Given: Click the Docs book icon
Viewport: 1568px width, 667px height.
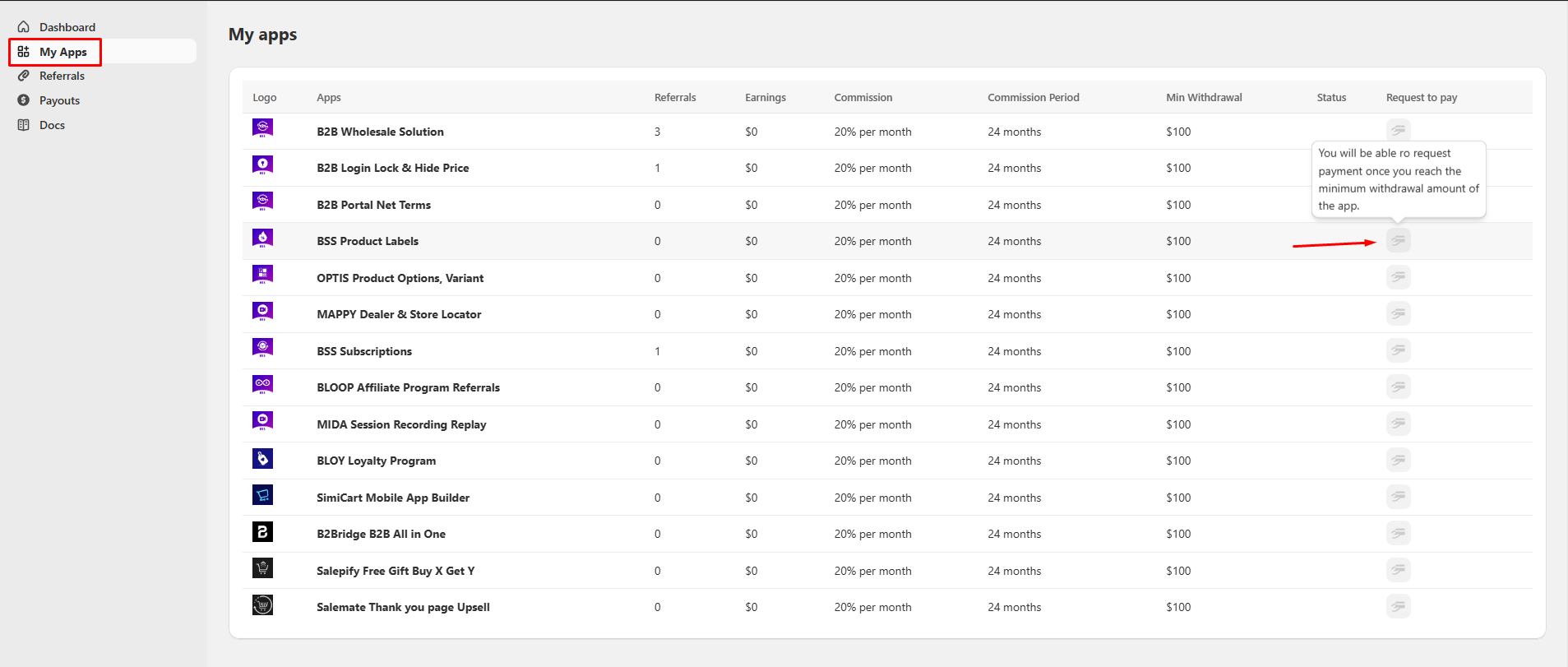Looking at the screenshot, I should [x=24, y=125].
